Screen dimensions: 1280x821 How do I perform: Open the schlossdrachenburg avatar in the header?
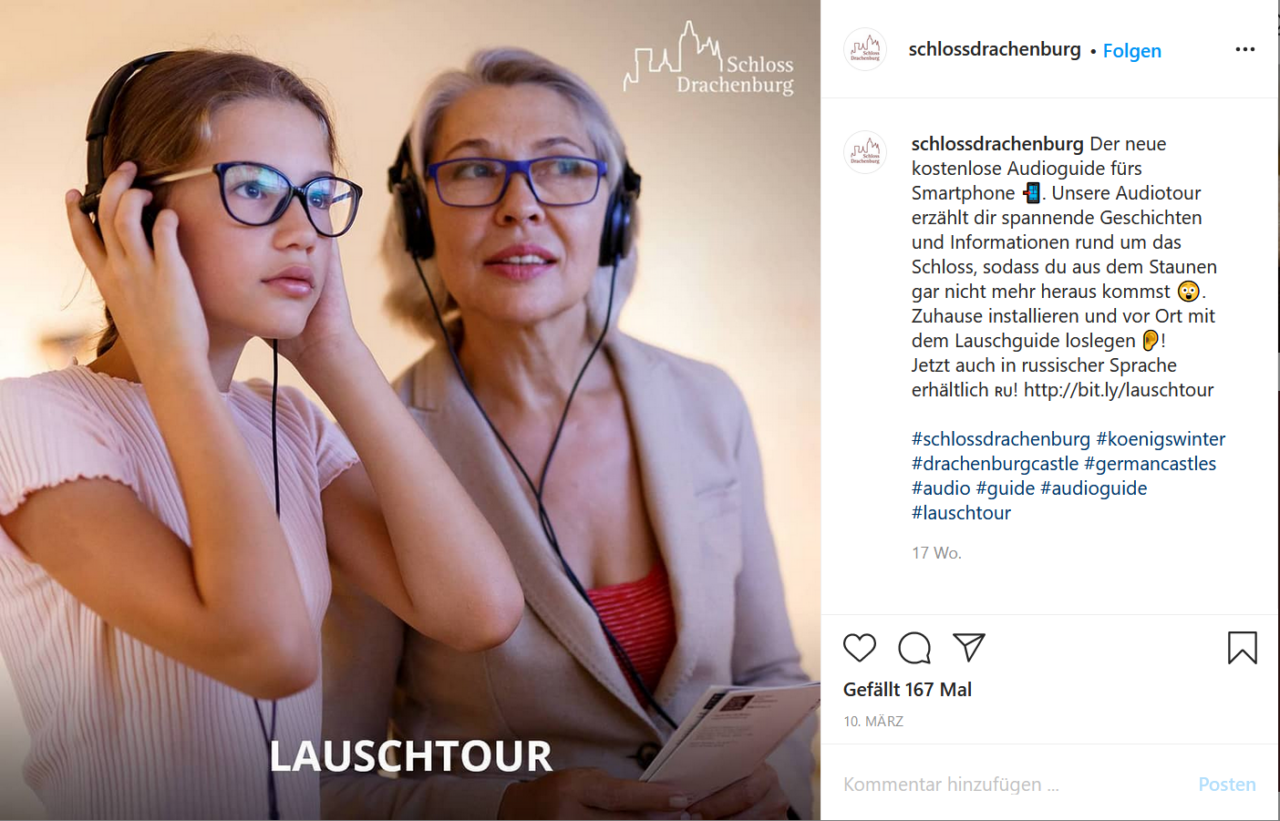(x=865, y=49)
